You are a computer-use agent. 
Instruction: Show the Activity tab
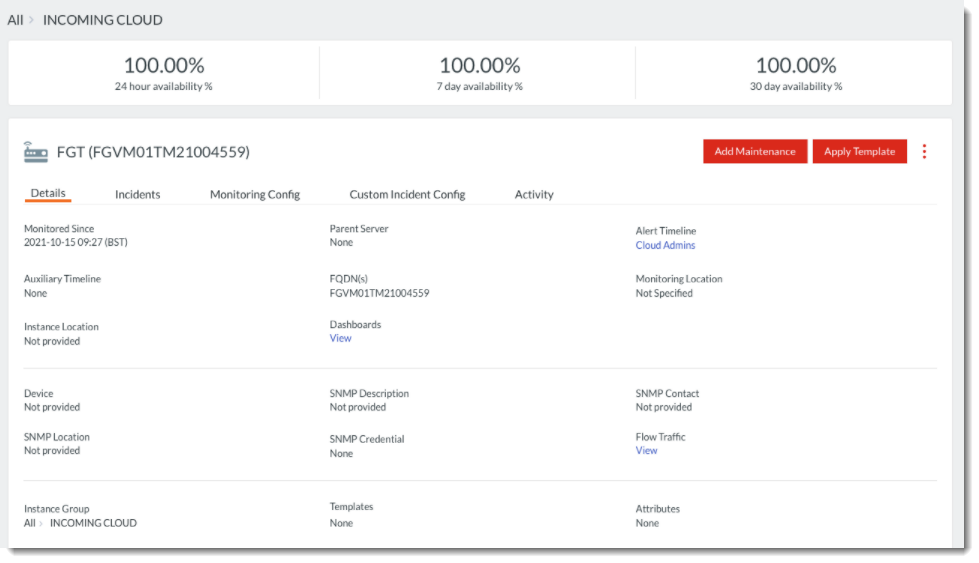[x=534, y=195]
